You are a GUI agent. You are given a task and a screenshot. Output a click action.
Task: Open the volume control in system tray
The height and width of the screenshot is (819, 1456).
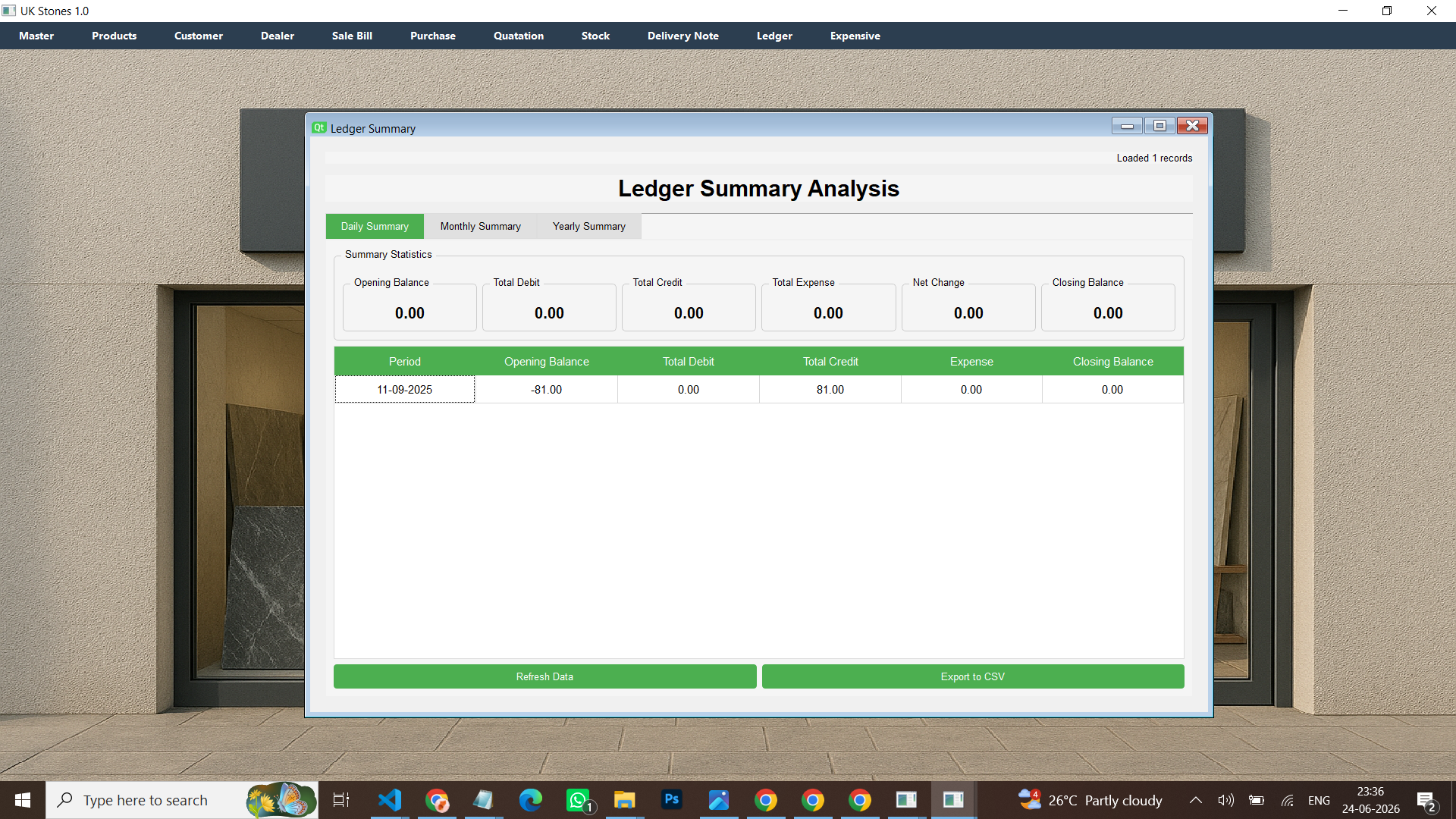pos(1225,800)
